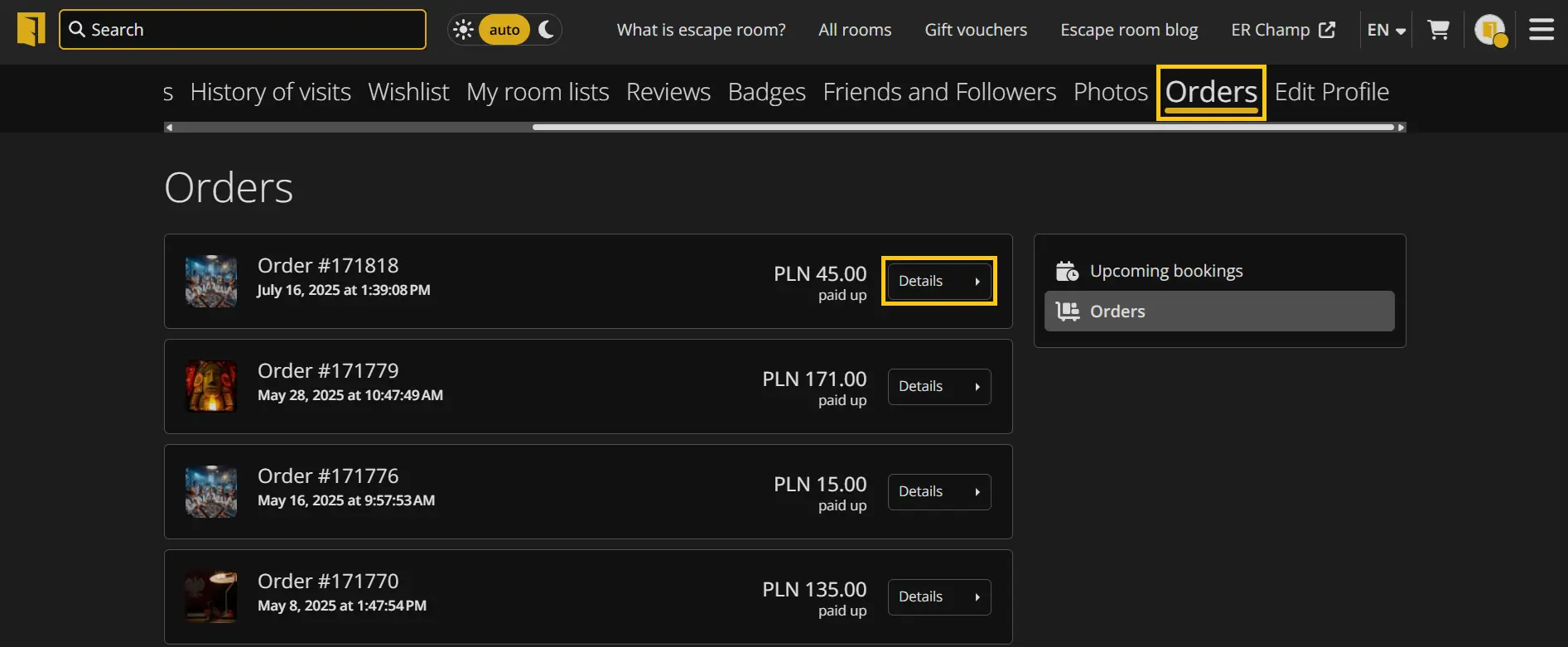Open the Edit Profile tab
1568x647 pixels.
[1331, 92]
